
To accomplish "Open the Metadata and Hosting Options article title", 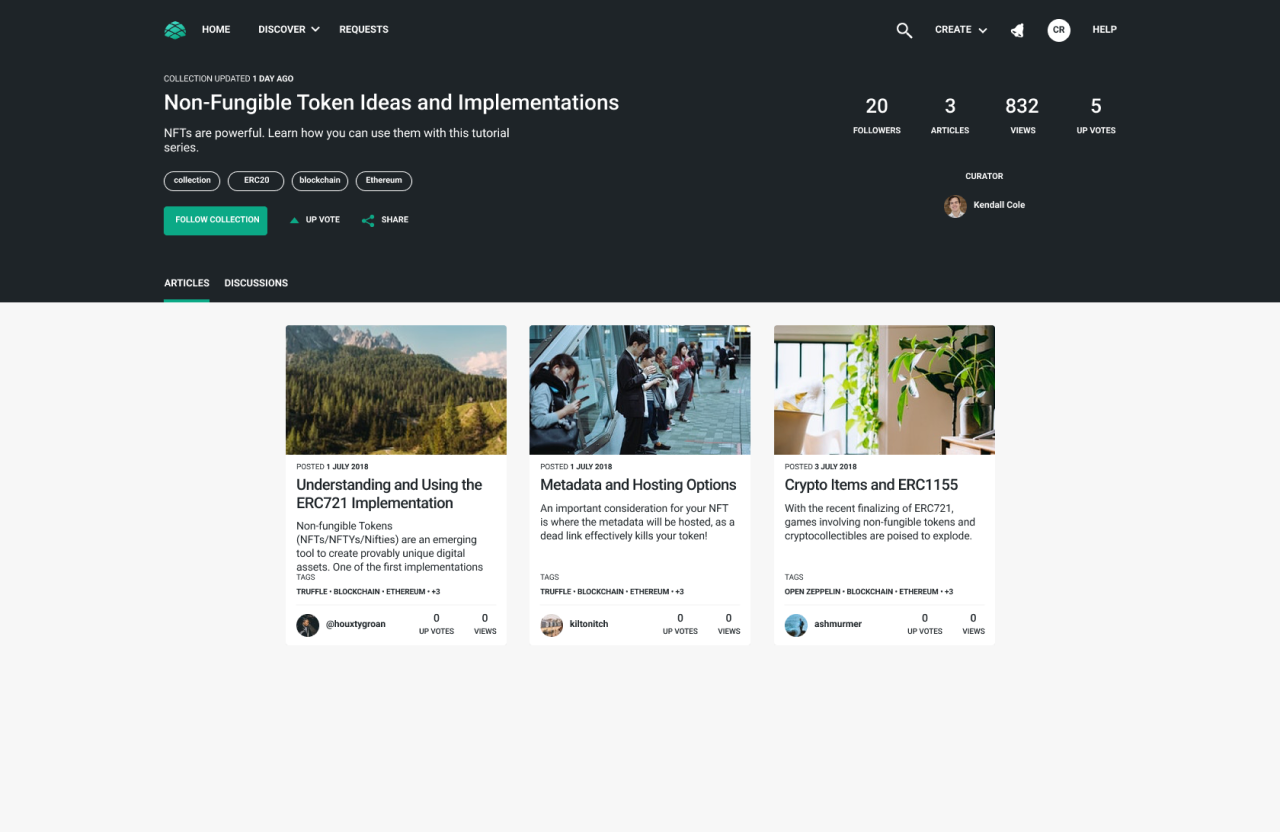I will point(638,485).
